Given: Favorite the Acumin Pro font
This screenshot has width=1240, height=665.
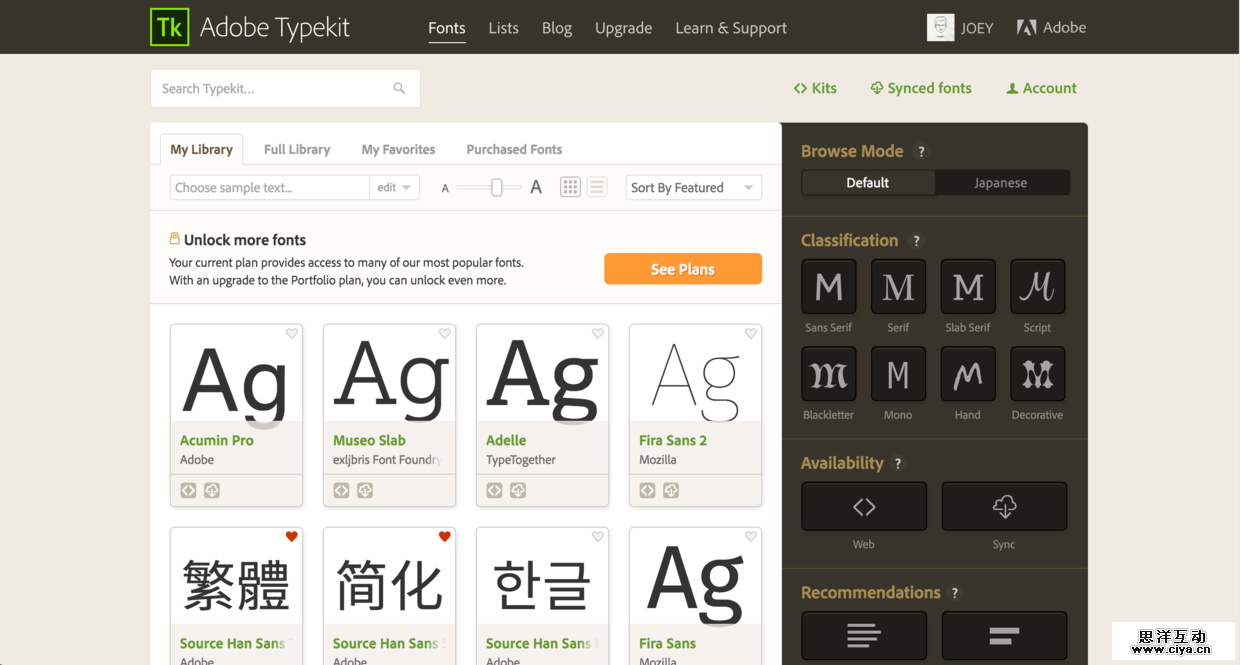Looking at the screenshot, I should point(291,333).
